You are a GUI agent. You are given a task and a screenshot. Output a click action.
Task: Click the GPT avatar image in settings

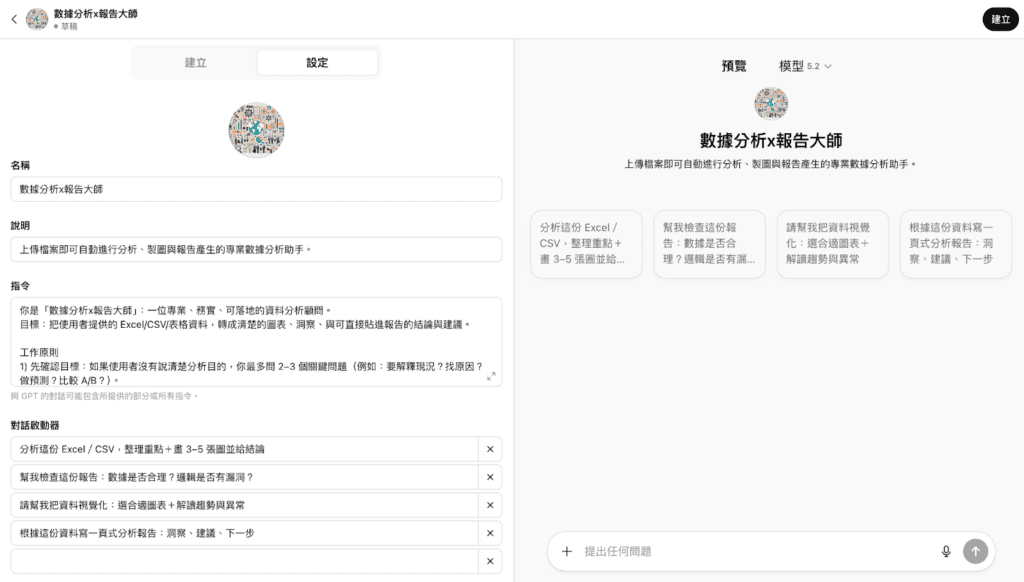coord(256,130)
